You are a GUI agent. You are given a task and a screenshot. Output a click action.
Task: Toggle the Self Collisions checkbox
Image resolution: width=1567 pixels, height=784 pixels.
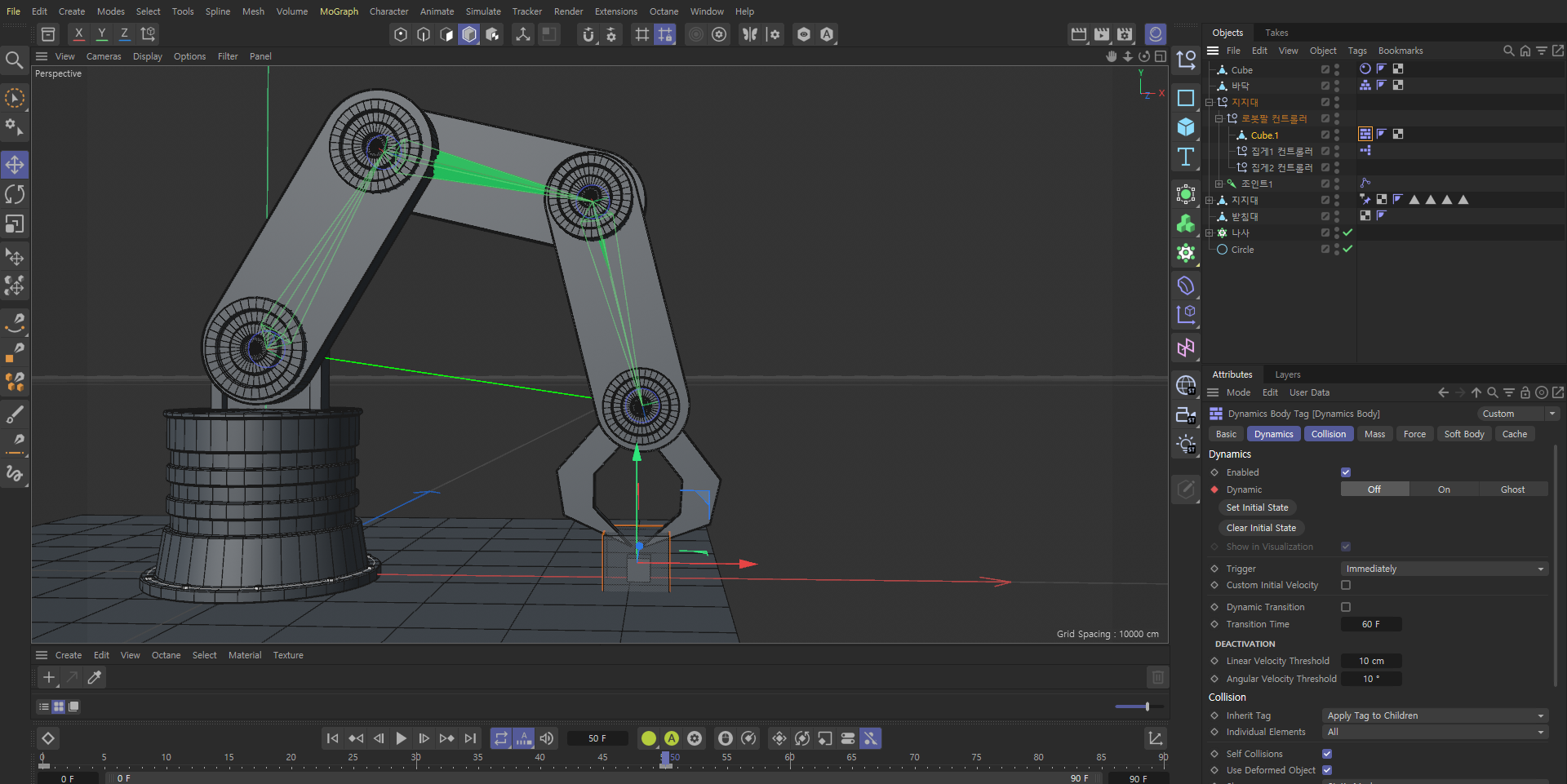click(1327, 754)
